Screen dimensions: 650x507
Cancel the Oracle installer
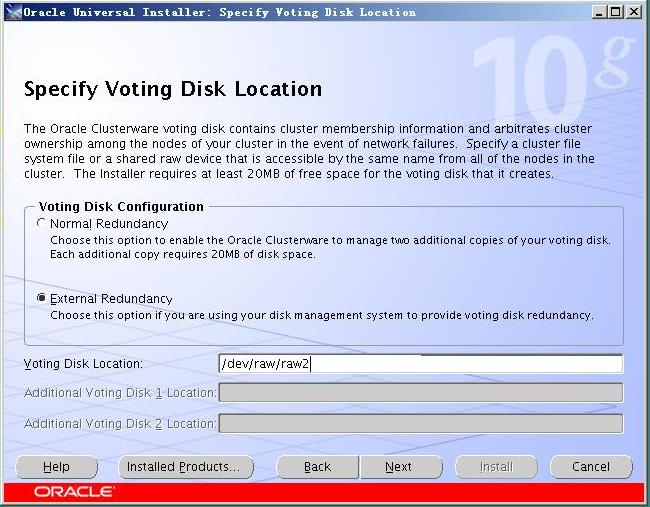(x=591, y=467)
